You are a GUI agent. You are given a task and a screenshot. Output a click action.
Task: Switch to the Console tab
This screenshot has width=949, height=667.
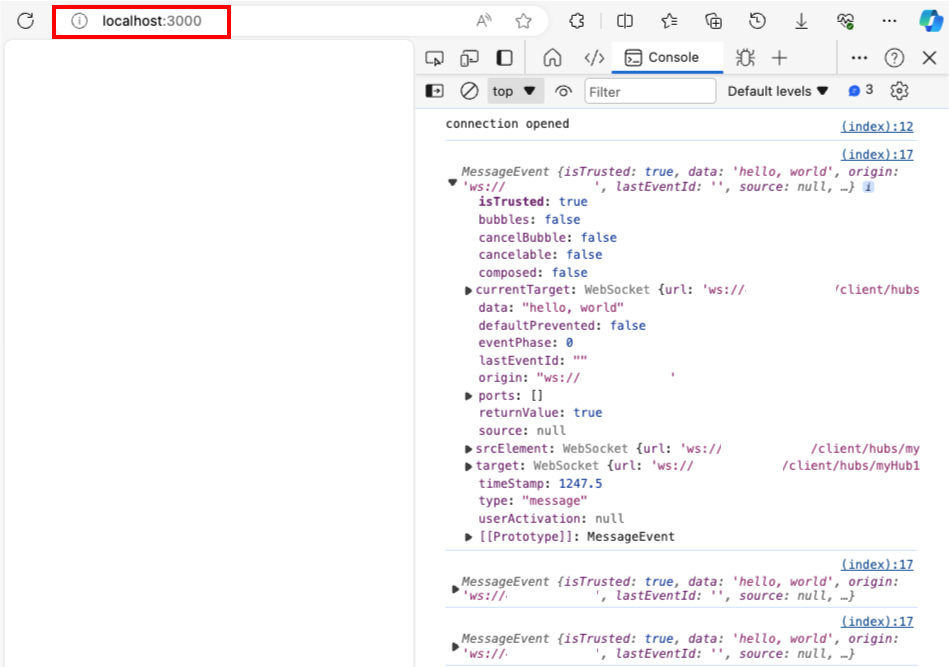click(667, 57)
